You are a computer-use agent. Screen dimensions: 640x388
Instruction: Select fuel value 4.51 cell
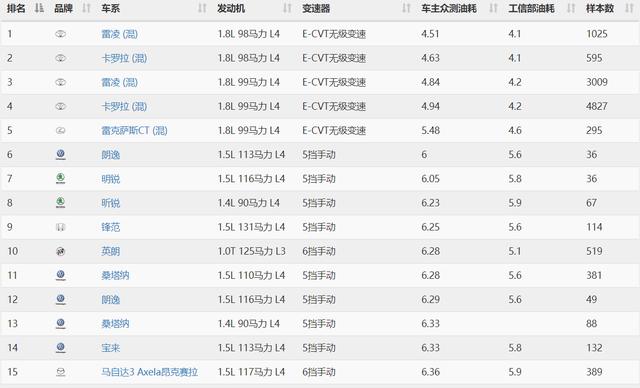[x=430, y=34]
